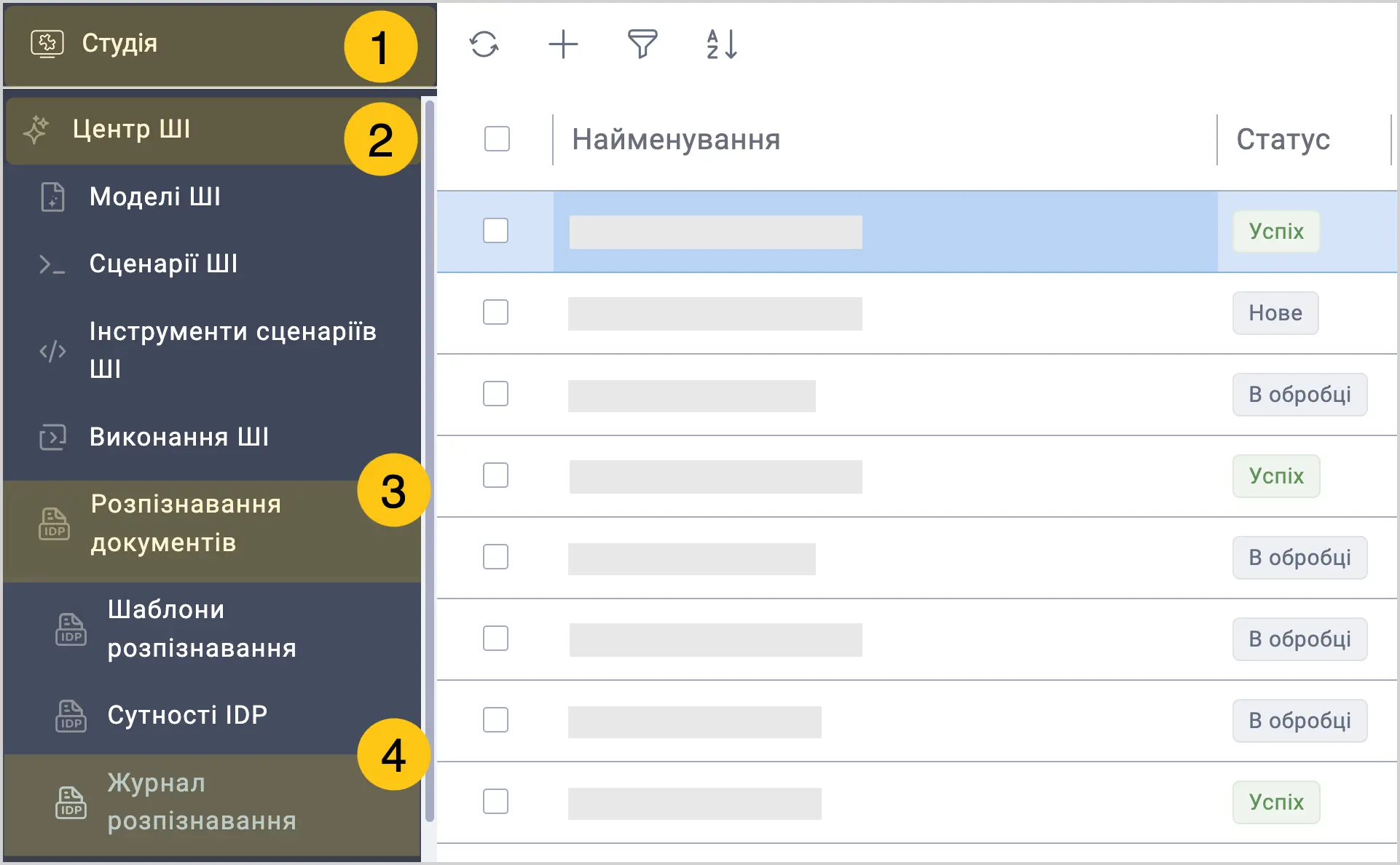1400x865 pixels.
Task: Collapse the Центр ШІ menu group
Action: pos(213,130)
